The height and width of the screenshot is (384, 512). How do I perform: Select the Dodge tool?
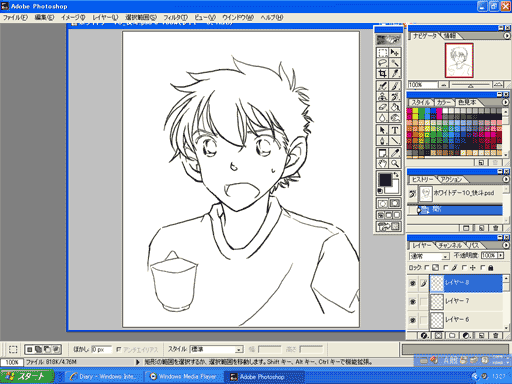[x=395, y=117]
